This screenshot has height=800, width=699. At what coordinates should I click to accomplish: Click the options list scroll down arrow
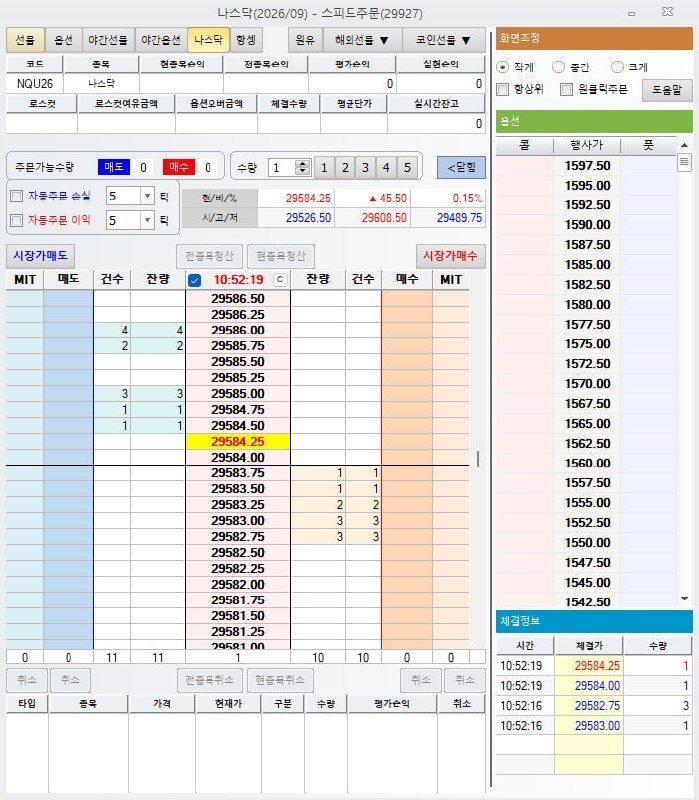pos(685,599)
